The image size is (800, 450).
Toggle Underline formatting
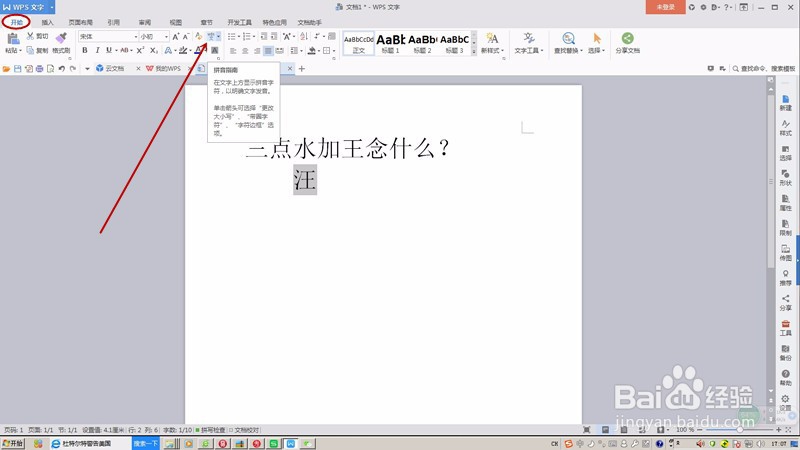109,51
